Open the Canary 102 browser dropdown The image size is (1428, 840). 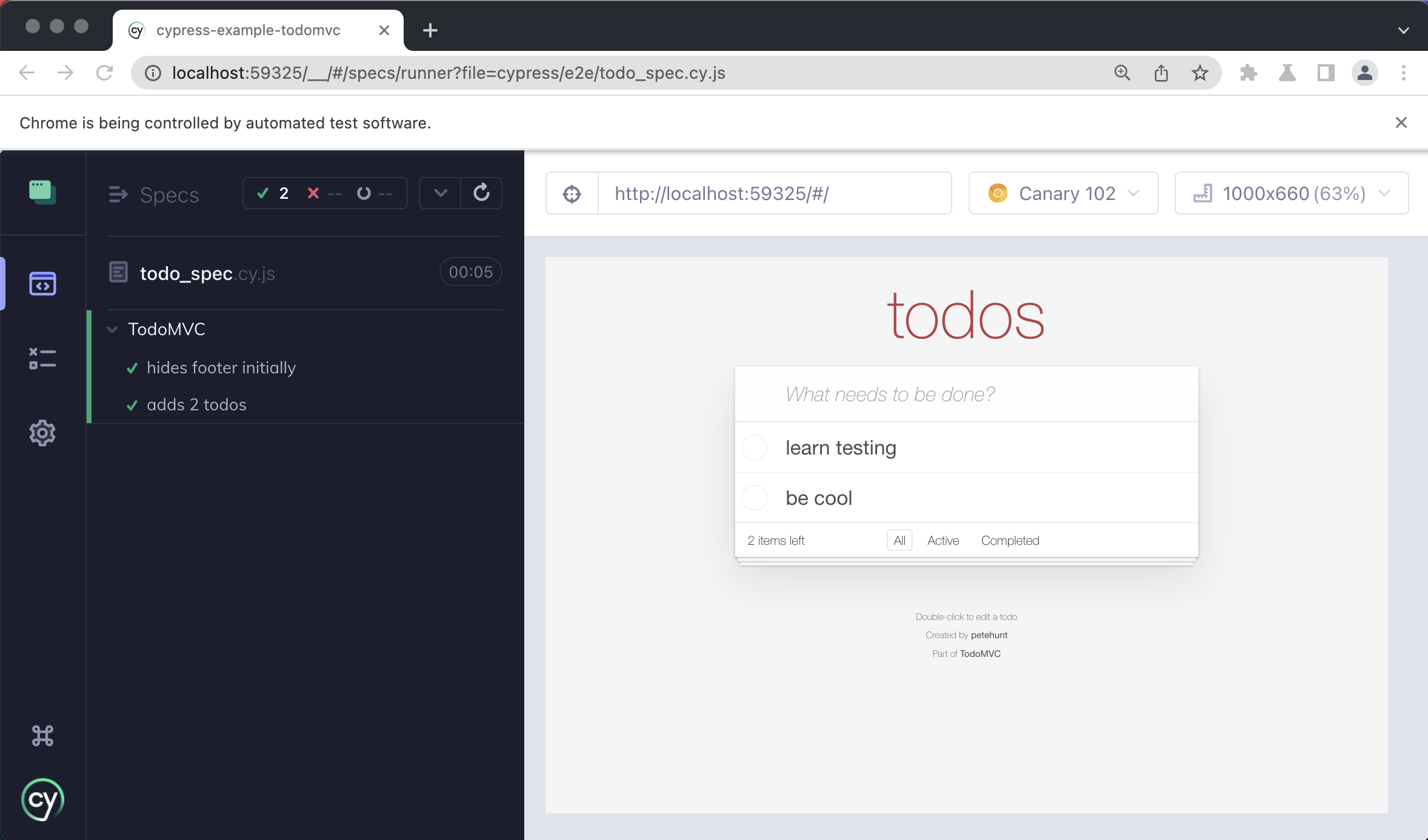[x=1063, y=193]
